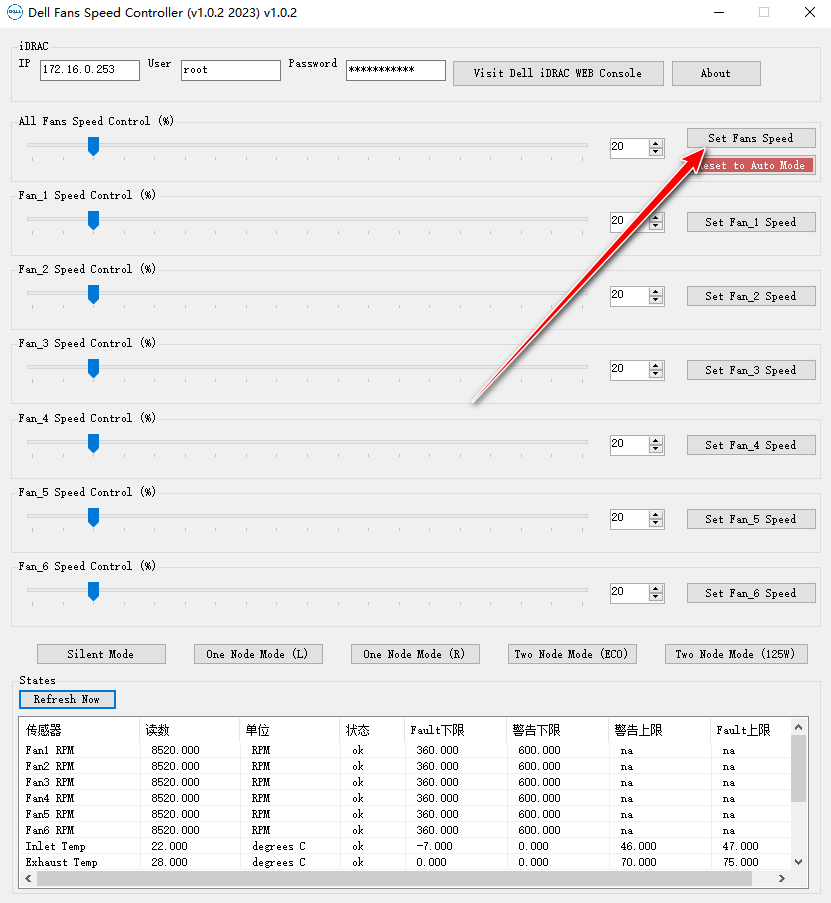
Task: Click the Fan_6 speed slider thumb
Action: [x=93, y=591]
